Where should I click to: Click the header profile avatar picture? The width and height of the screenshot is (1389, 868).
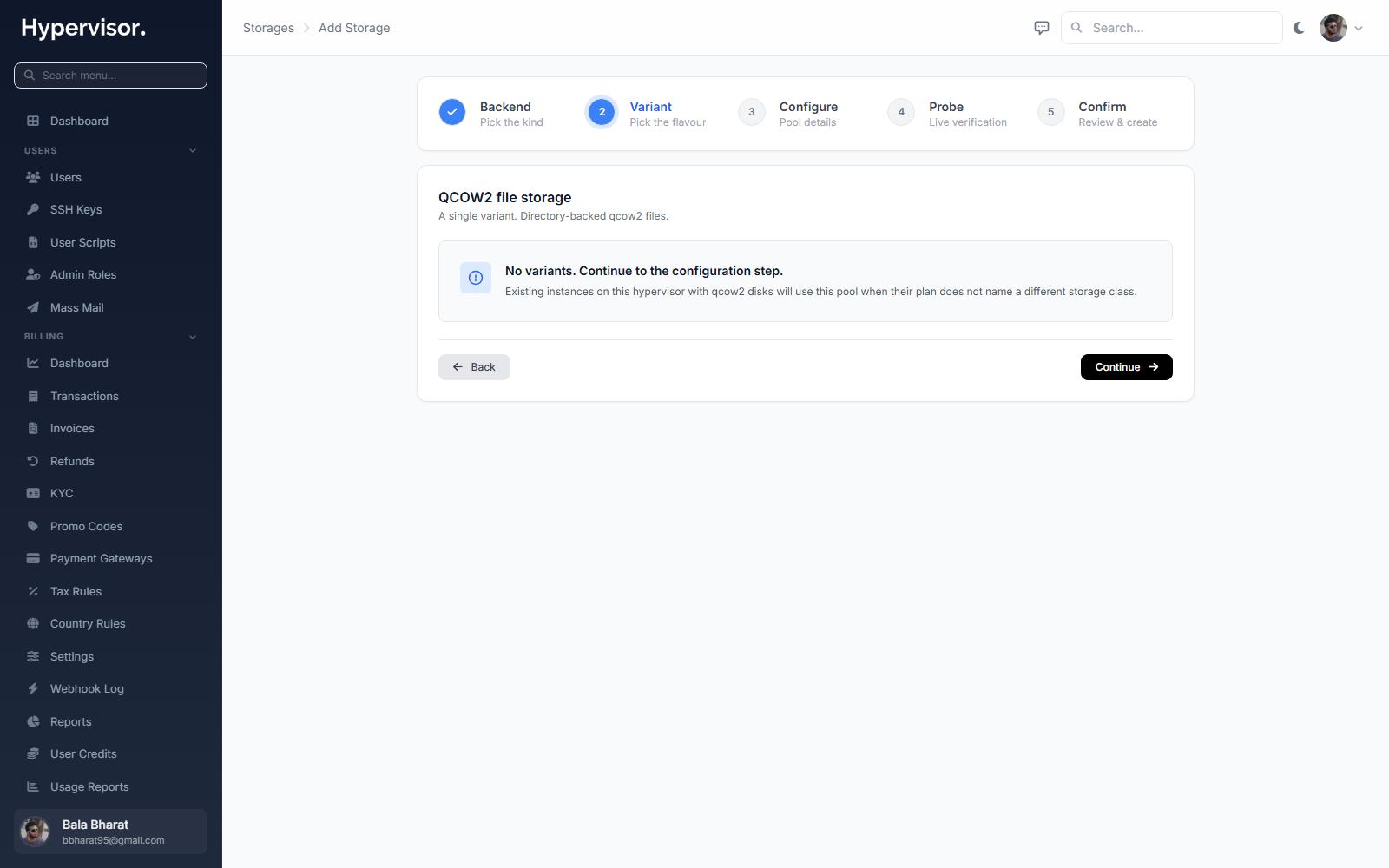click(x=1333, y=28)
